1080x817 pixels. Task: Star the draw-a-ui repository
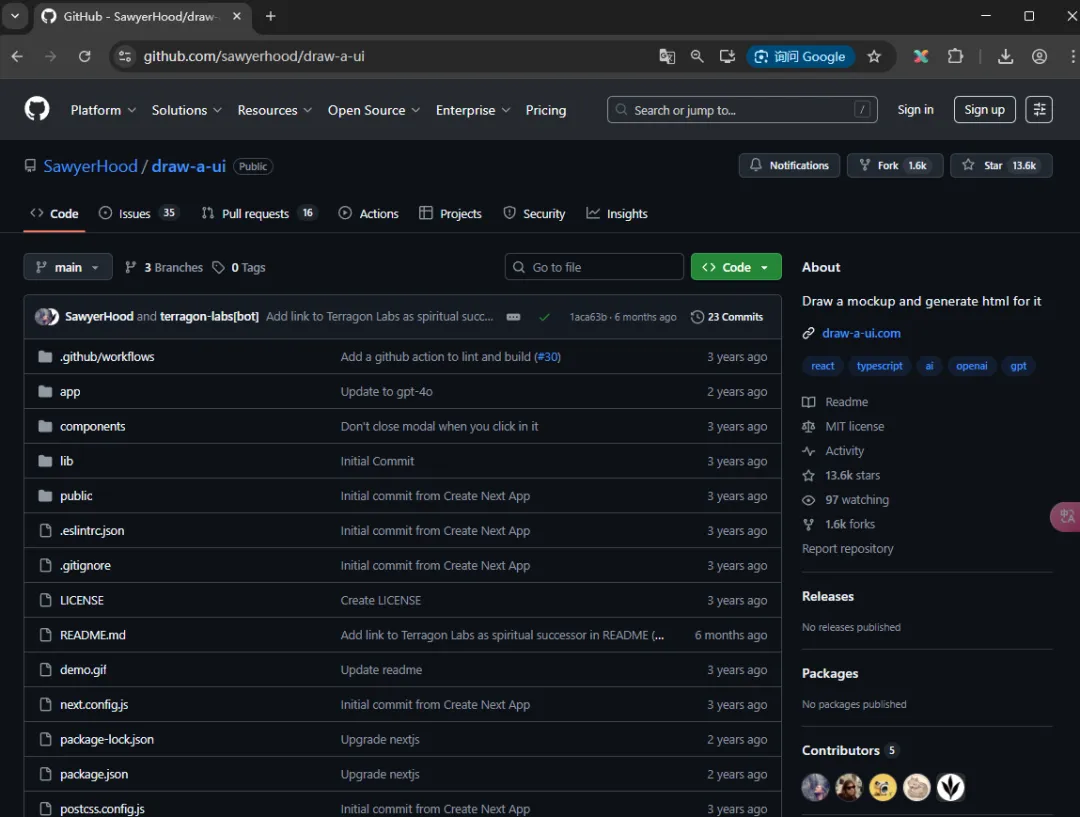[x=1001, y=165]
